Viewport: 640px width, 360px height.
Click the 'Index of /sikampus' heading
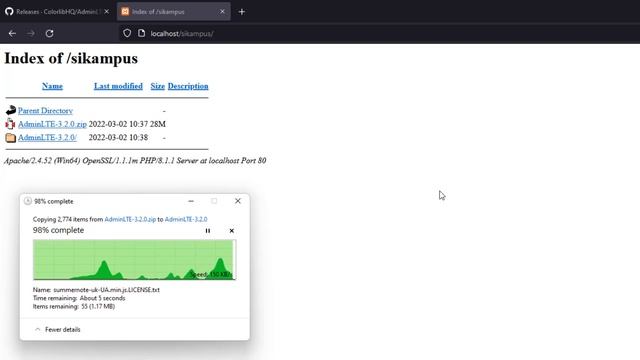tap(71, 58)
